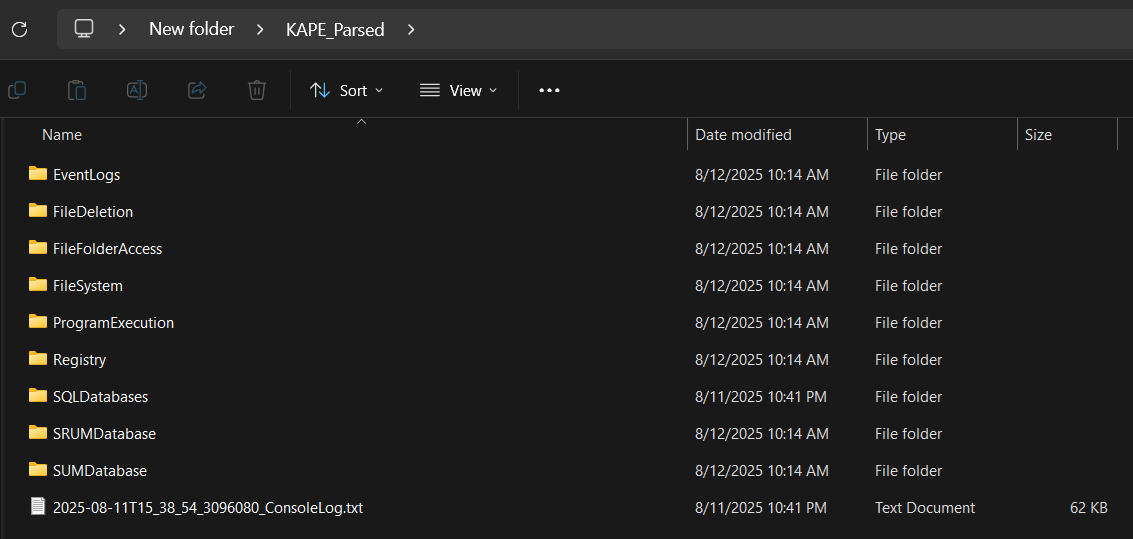Click the Paste clipboard icon
The height and width of the screenshot is (539, 1133).
tap(77, 90)
